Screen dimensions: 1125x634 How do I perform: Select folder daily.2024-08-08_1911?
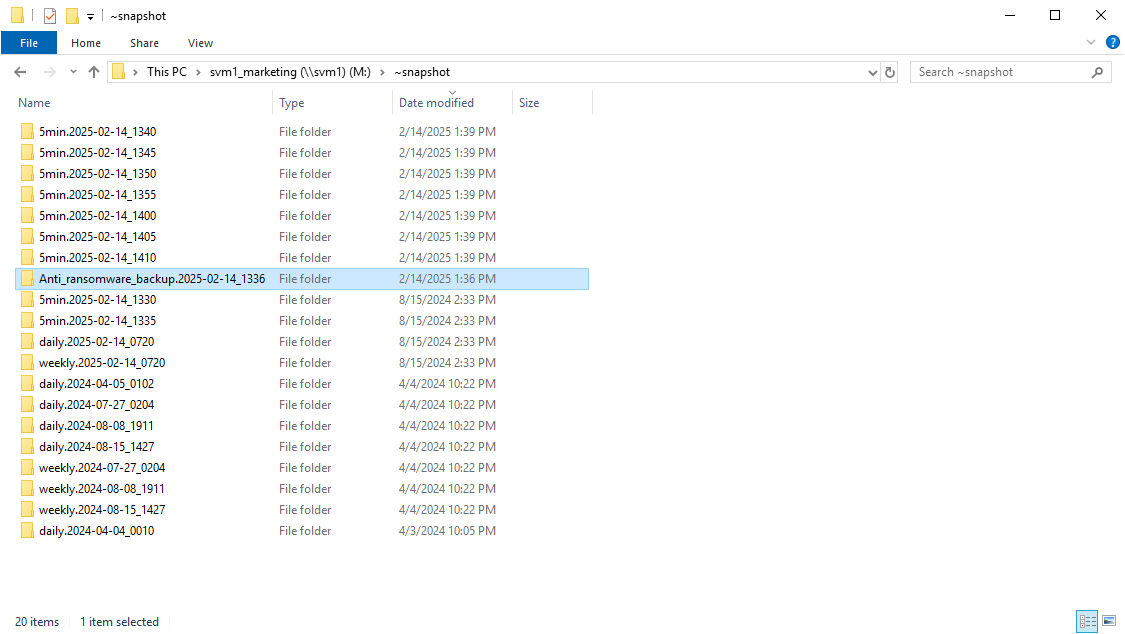click(x=96, y=426)
